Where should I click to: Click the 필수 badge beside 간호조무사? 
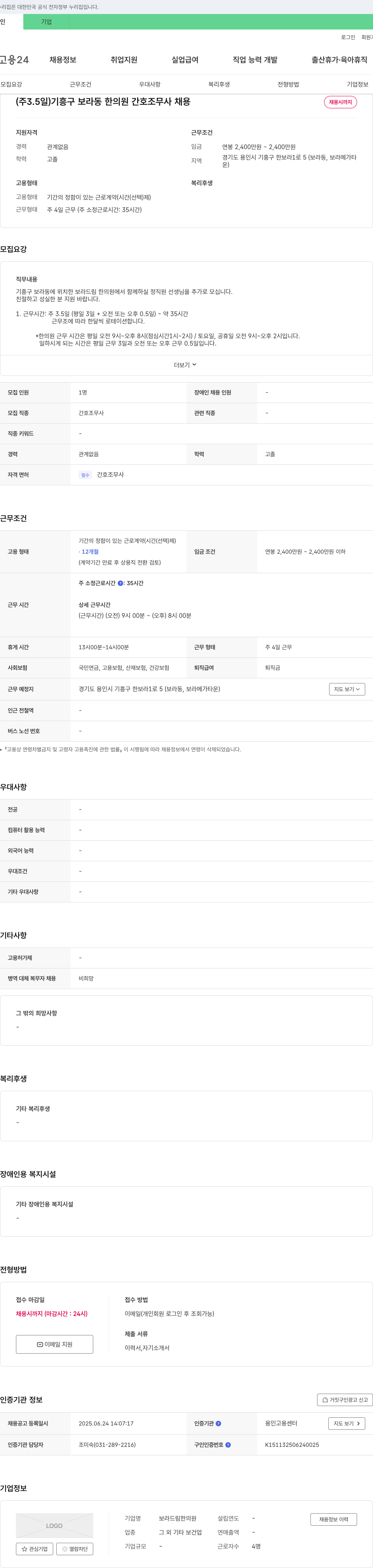[85, 475]
